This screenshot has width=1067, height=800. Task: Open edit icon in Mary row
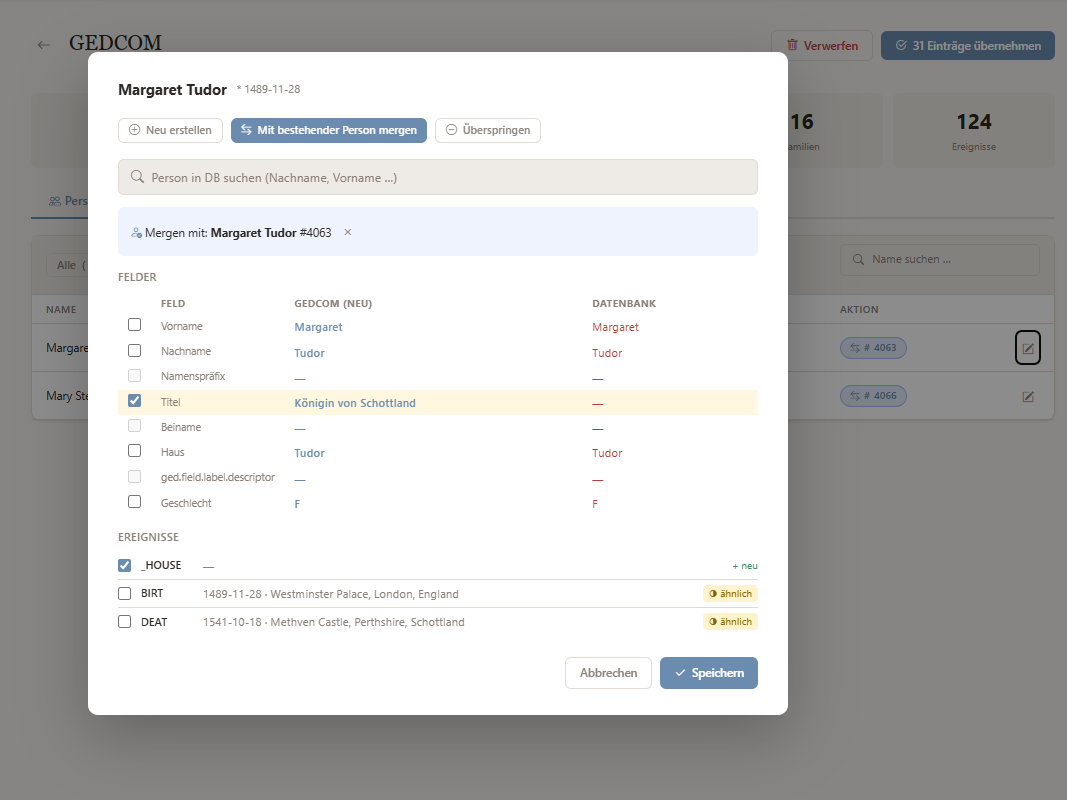coord(1028,396)
